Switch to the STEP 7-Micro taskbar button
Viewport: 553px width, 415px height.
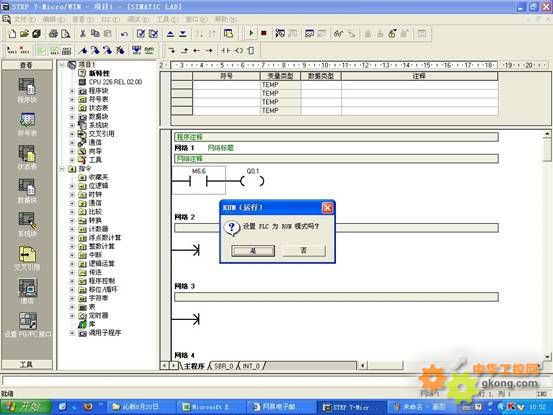351,407
